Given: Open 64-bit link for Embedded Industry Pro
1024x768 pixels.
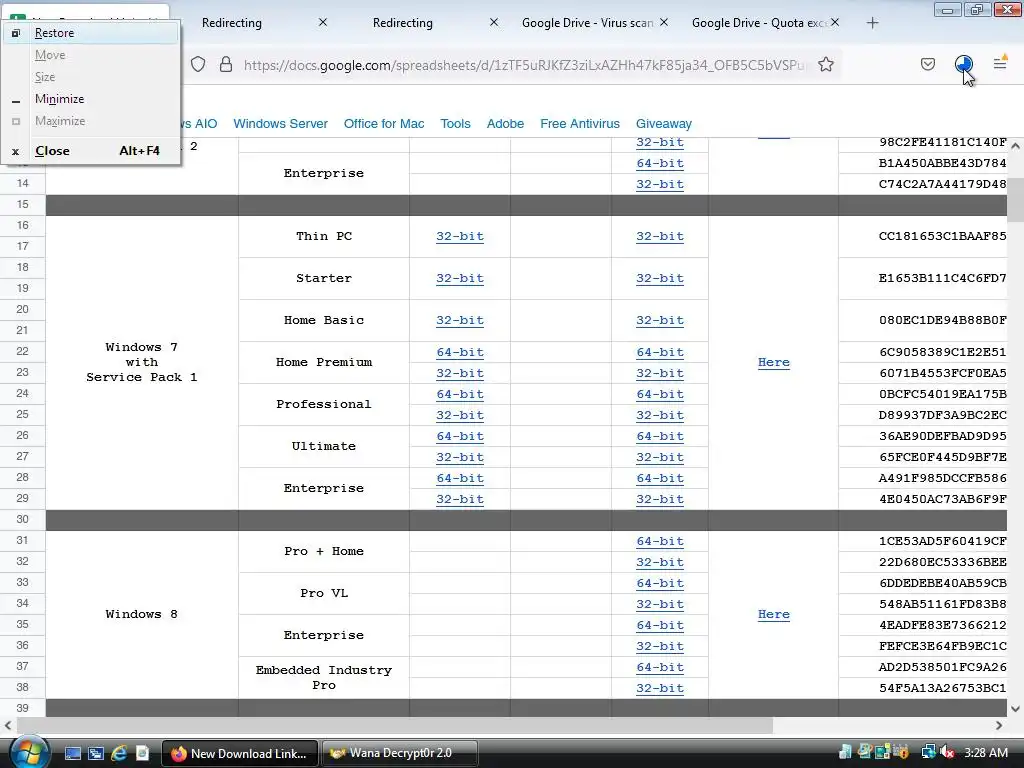Looking at the screenshot, I should click(x=660, y=667).
